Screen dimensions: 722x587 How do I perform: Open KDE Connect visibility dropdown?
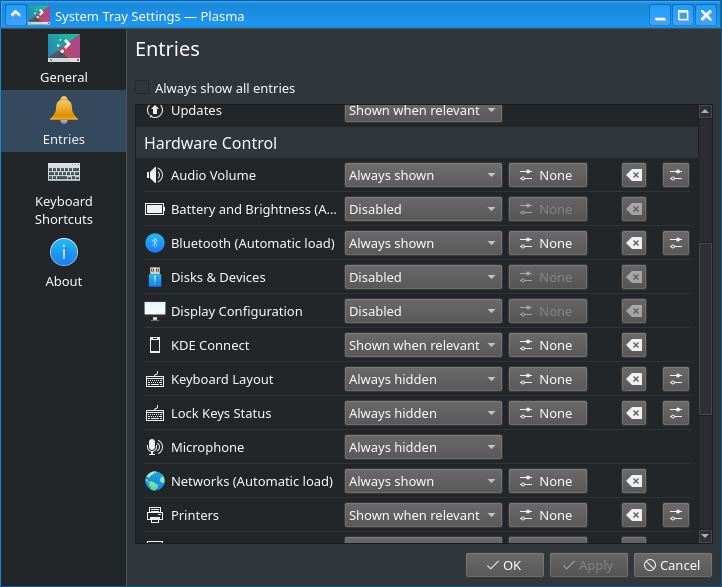(x=423, y=345)
